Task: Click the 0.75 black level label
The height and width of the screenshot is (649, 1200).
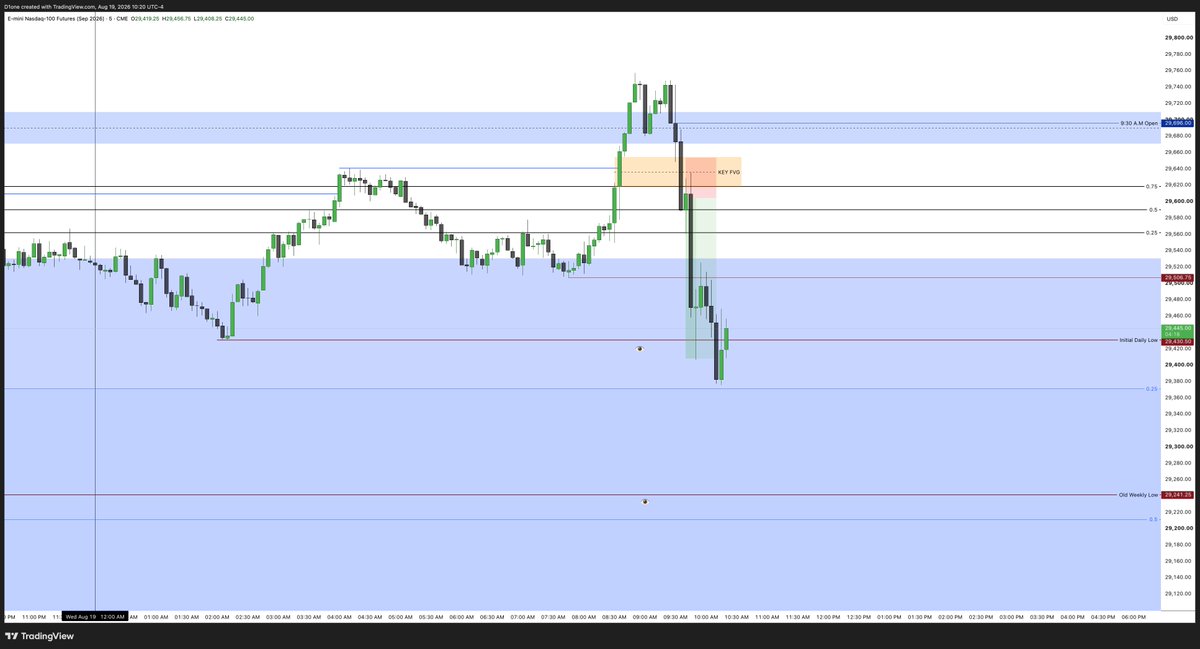Action: [x=1152, y=186]
